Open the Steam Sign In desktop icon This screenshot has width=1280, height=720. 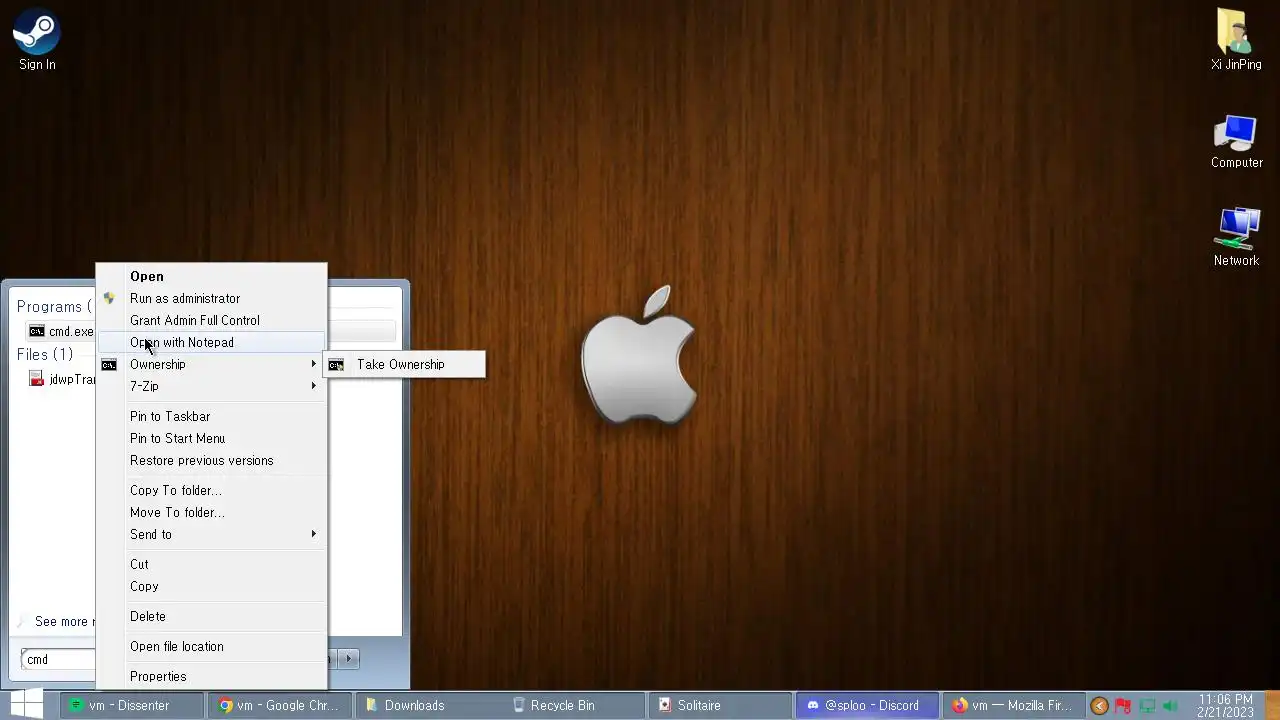click(37, 40)
